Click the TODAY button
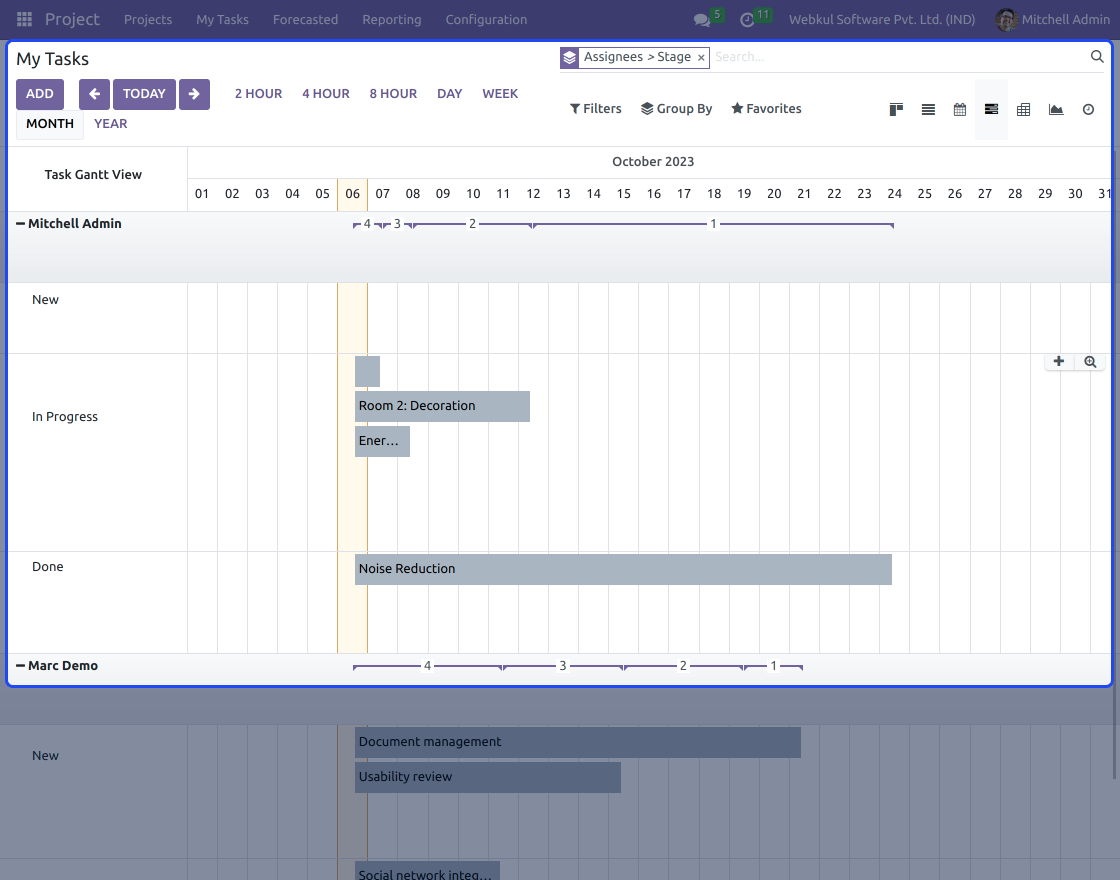 coord(143,93)
